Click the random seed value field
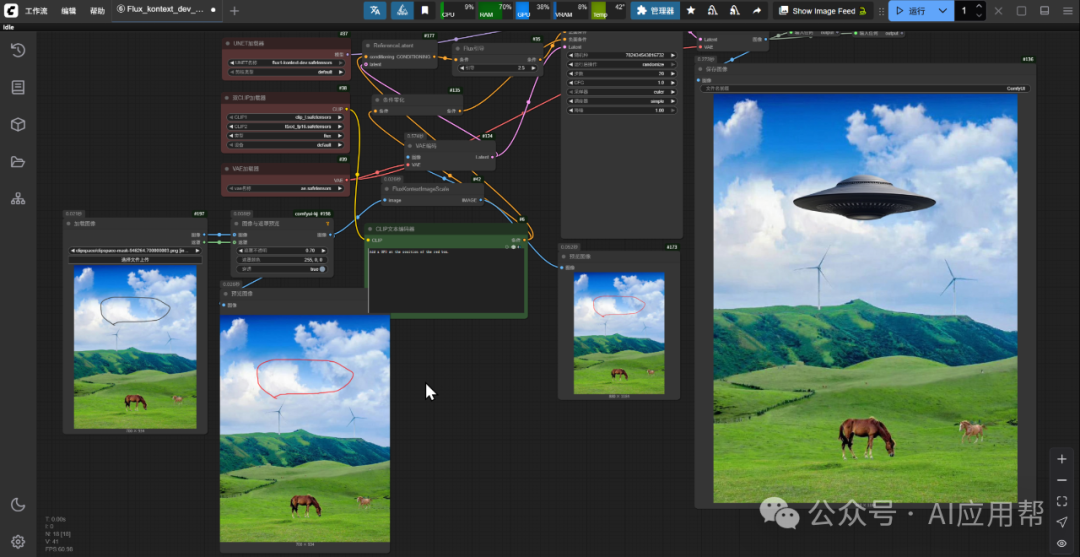The image size is (1080, 557). (x=622, y=55)
